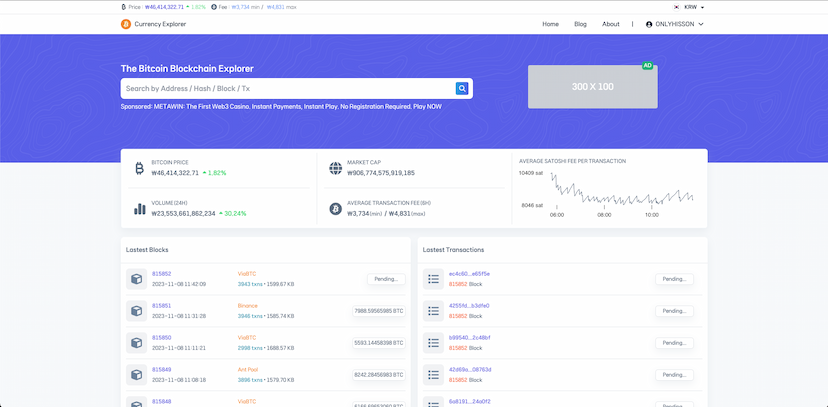Click the green AD badge on the banner

(x=647, y=65)
